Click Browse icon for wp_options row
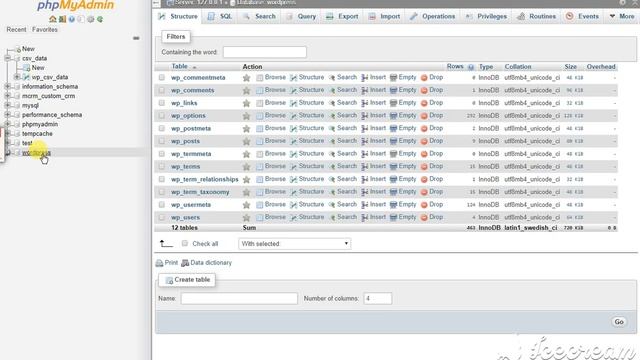This screenshot has height=360, width=640. [260, 116]
